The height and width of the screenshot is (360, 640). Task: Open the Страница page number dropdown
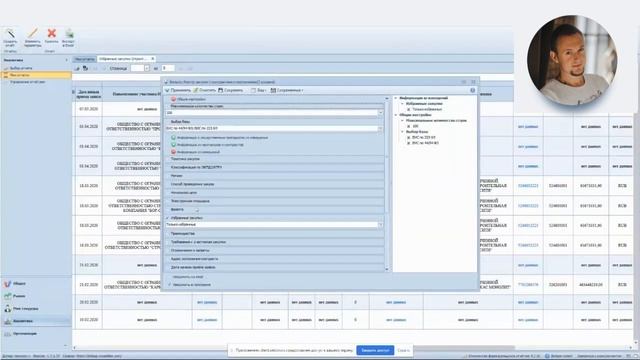click(x=147, y=69)
